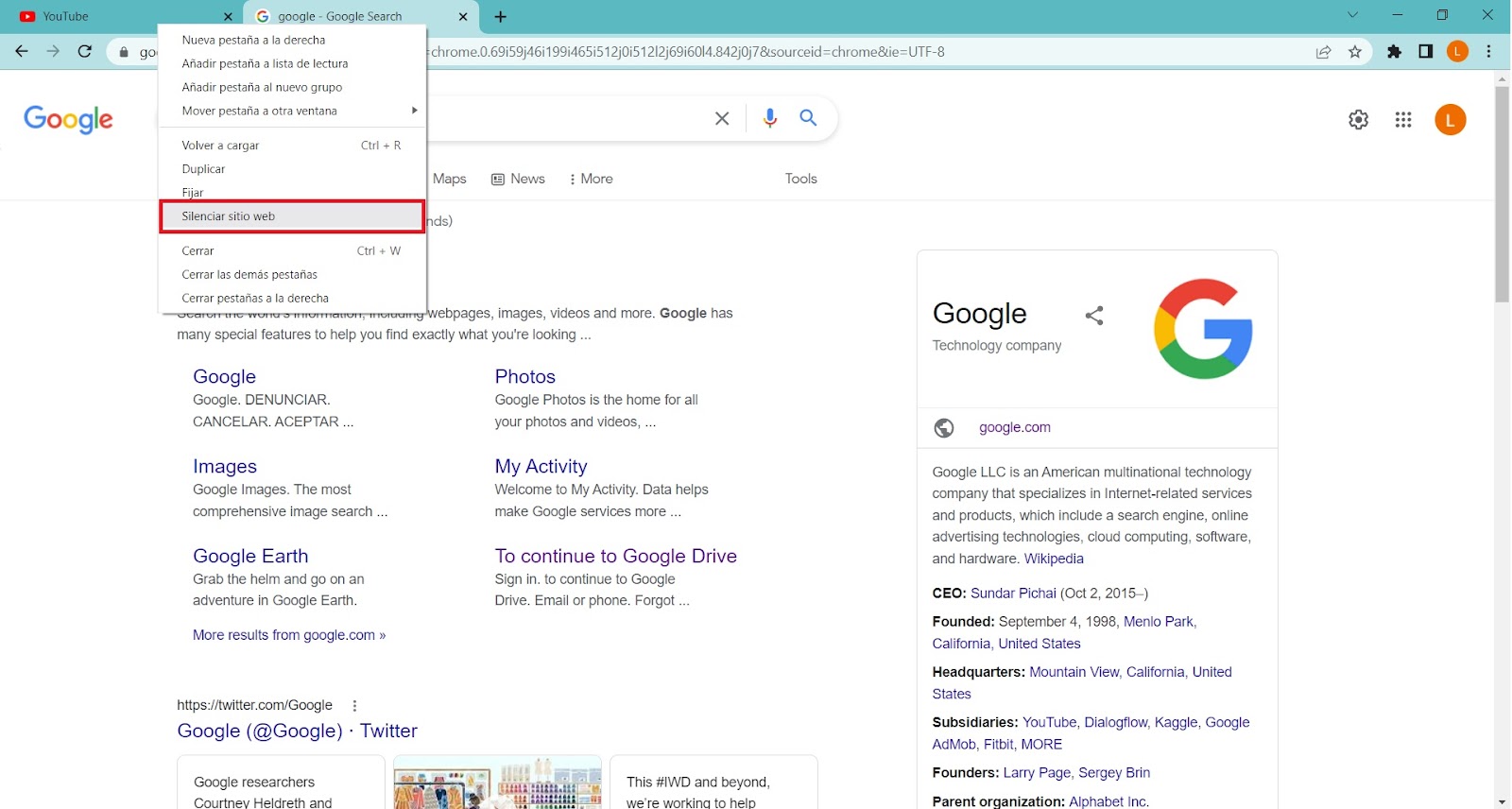1512x809 pixels.
Task: Open Google account orange avatar
Action: pos(1451,120)
